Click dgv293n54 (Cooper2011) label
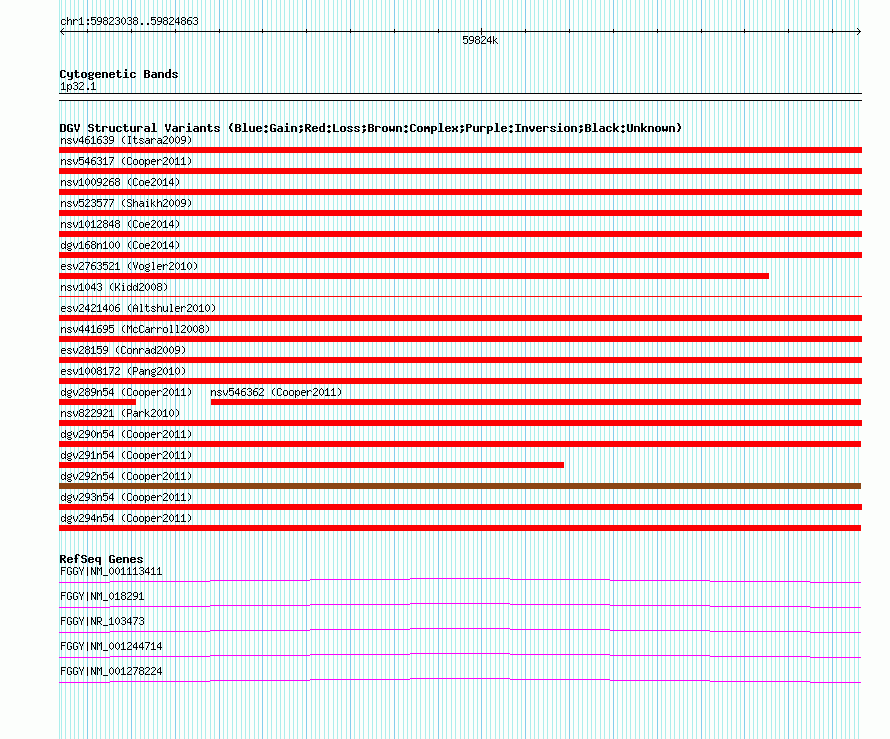890x739 pixels. [x=126, y=497]
